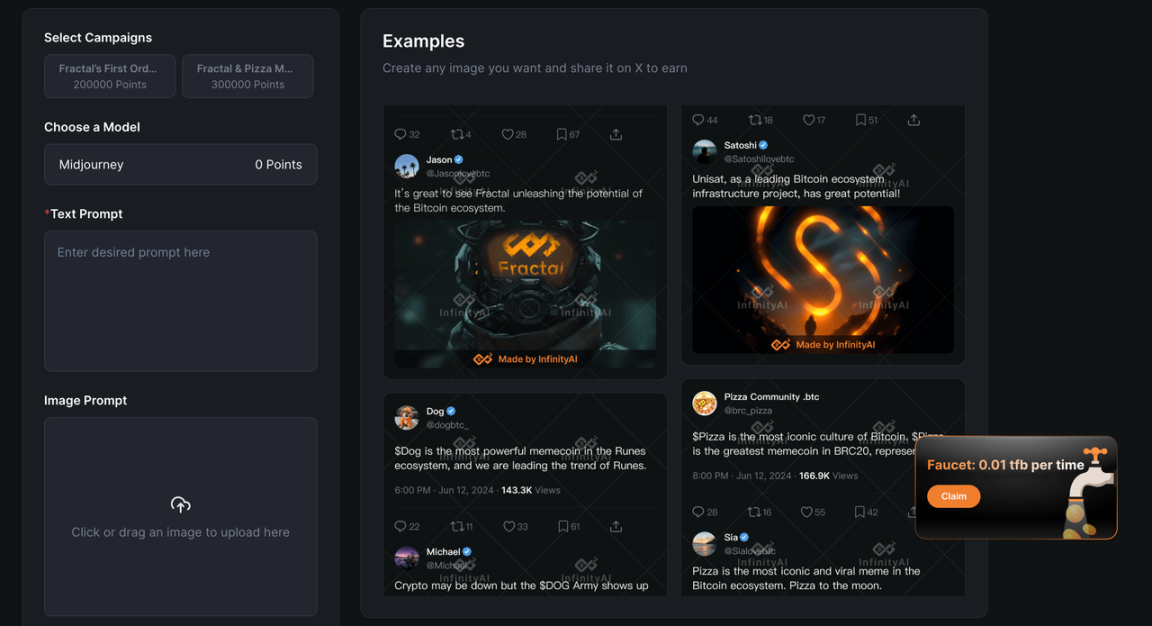1152x626 pixels.
Task: Select Fractal & Pizza M... campaign
Action: [x=247, y=76]
